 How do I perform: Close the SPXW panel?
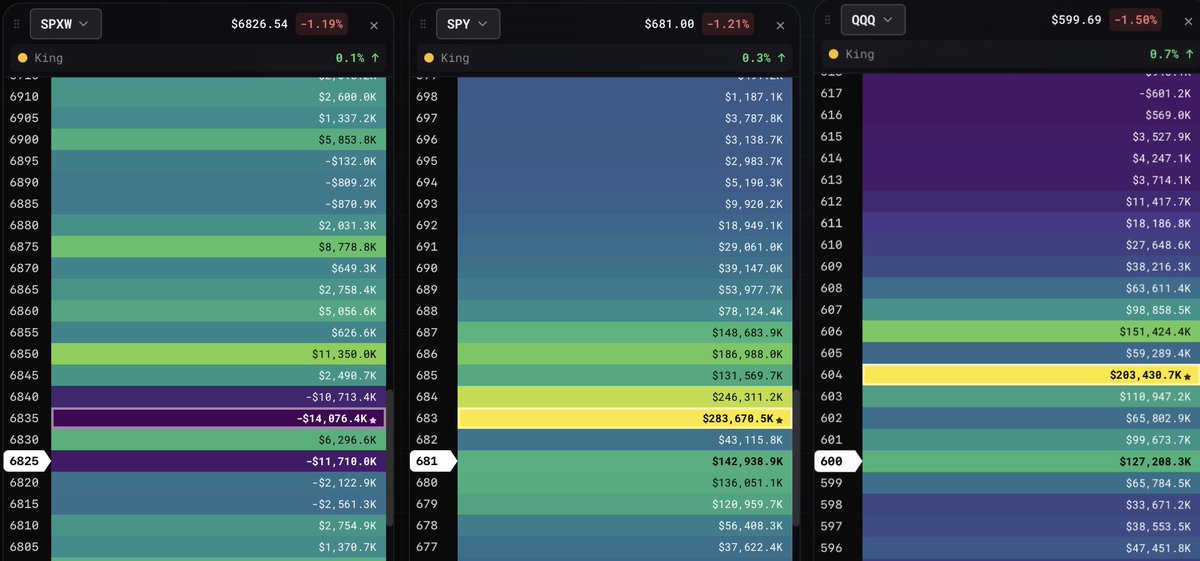(x=374, y=24)
